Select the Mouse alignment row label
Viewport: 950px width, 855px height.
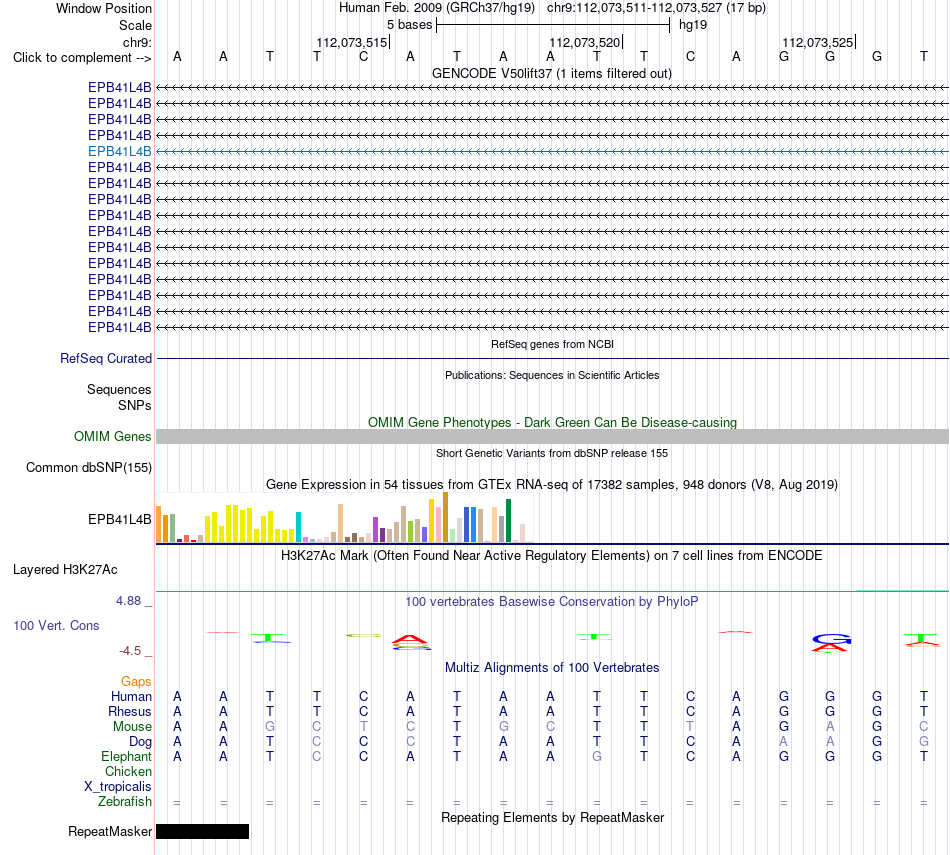pyautogui.click(x=132, y=727)
